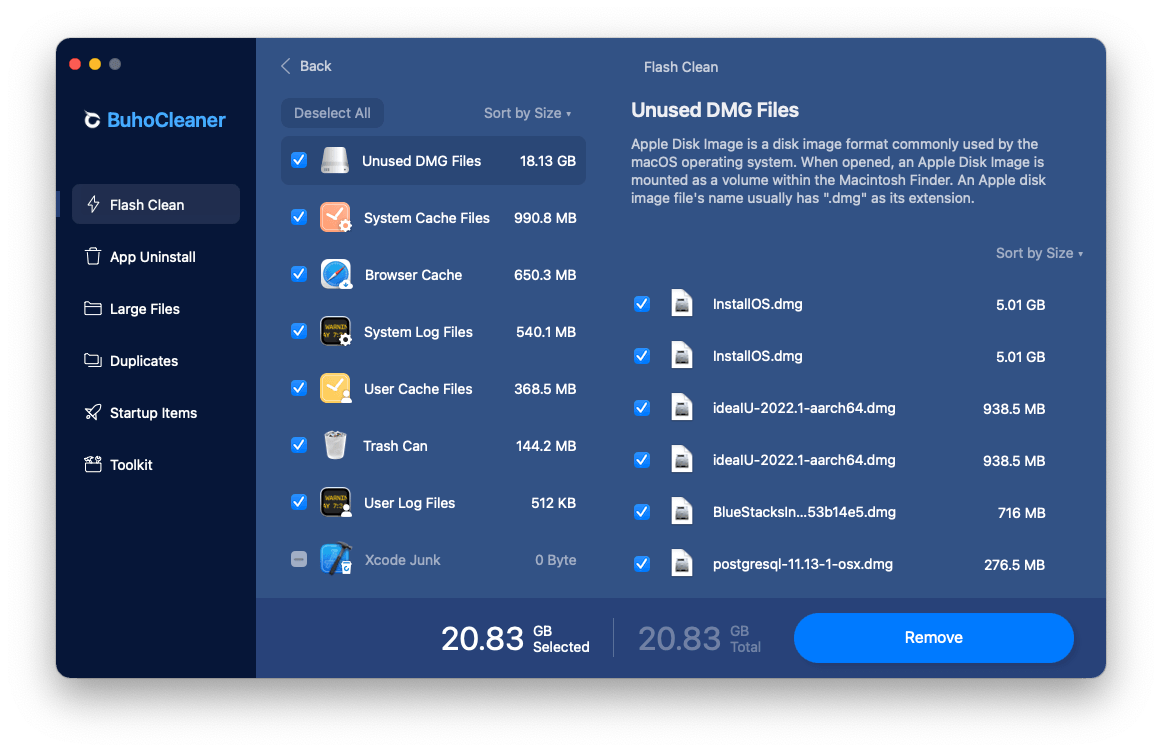Click the User Log Files console icon
Viewport: 1162px width, 752px height.
coord(336,502)
